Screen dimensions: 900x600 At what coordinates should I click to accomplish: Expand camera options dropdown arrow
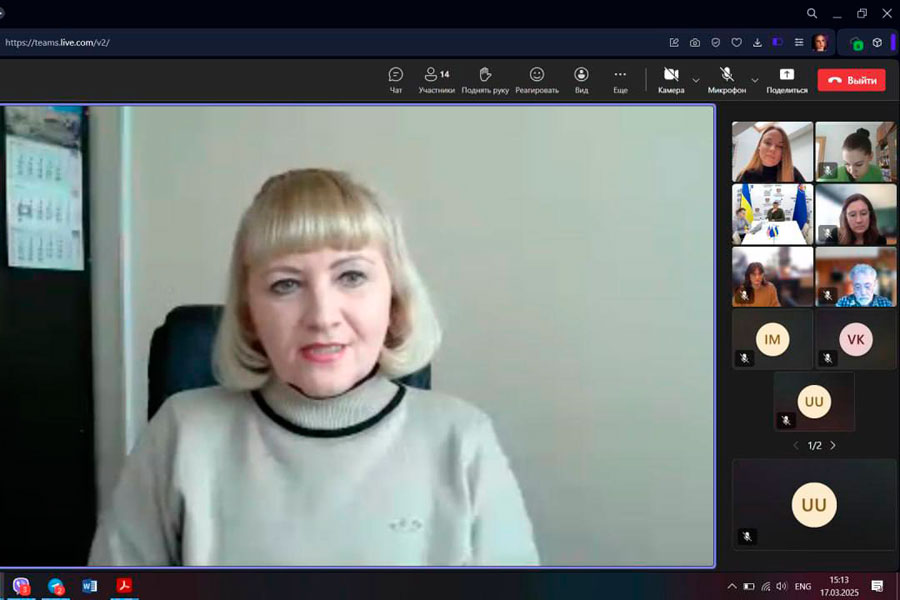click(x=696, y=80)
